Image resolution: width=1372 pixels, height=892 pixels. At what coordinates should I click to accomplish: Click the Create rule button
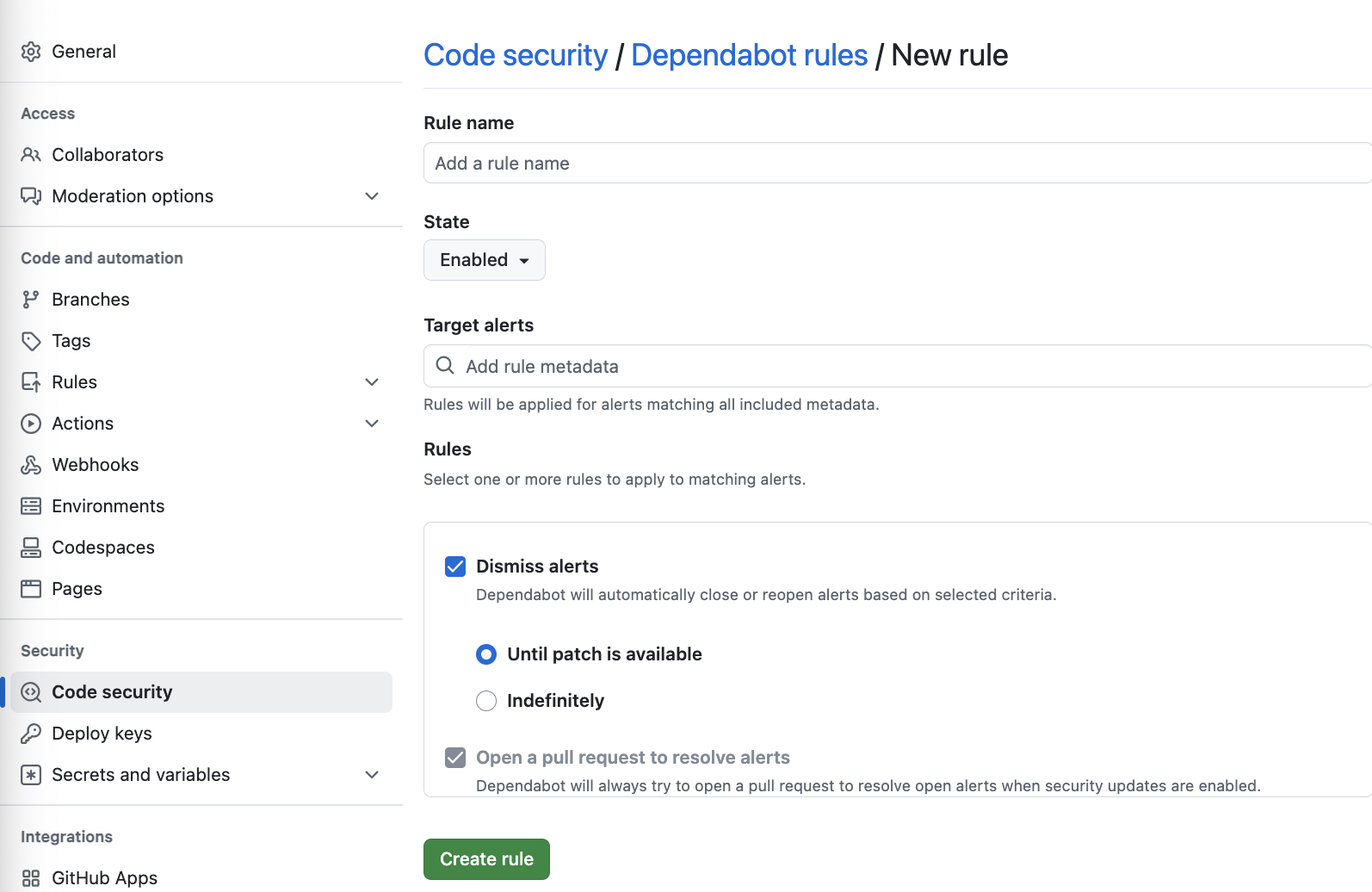[486, 858]
